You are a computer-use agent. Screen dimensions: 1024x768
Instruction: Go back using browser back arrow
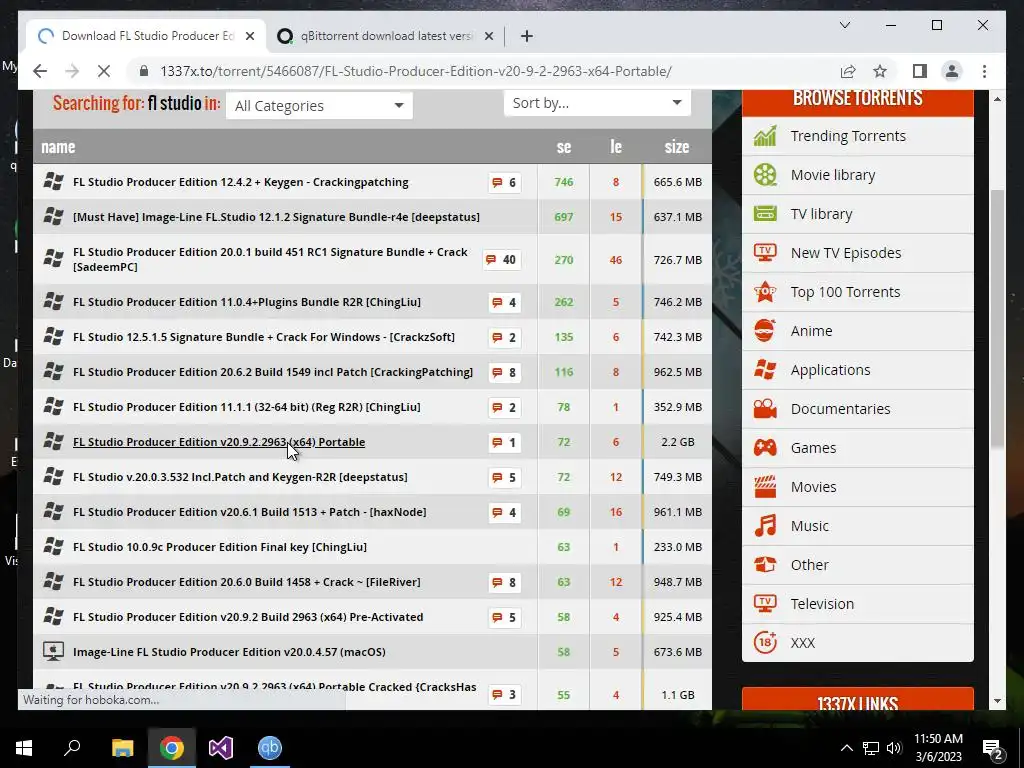pos(40,71)
